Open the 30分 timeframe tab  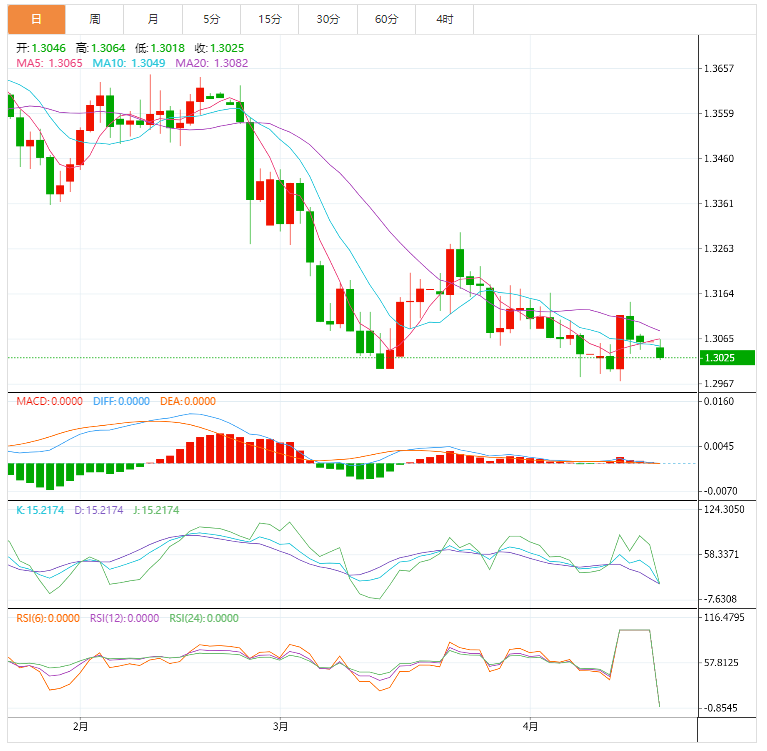[328, 19]
